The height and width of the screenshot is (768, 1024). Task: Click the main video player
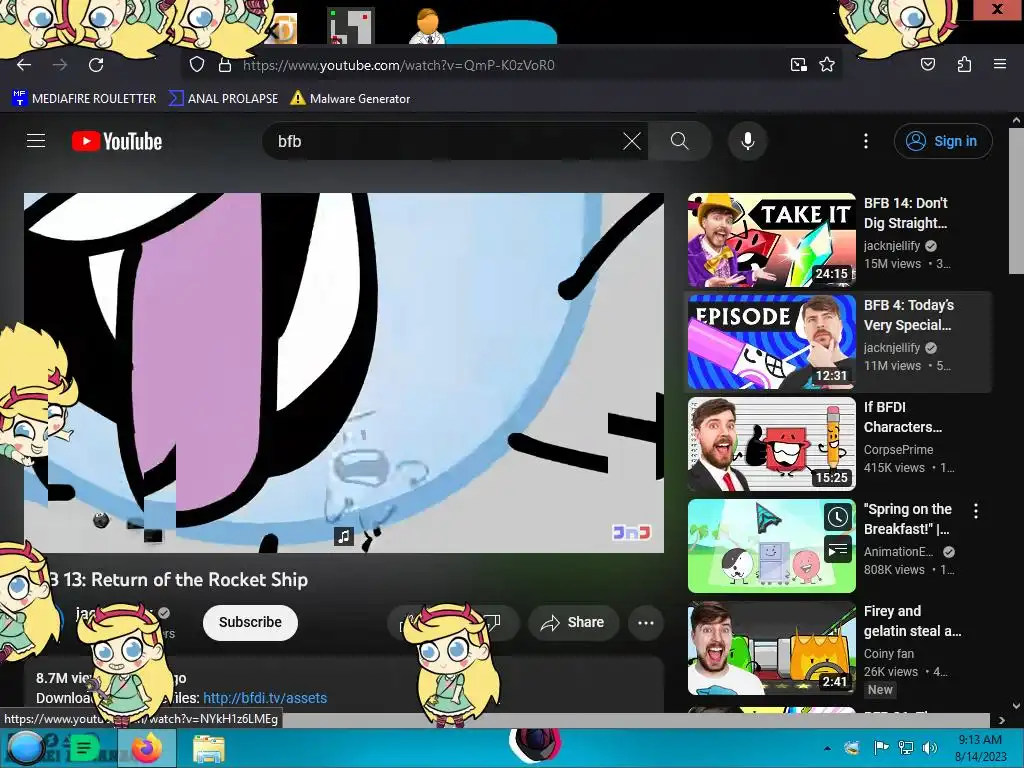344,372
